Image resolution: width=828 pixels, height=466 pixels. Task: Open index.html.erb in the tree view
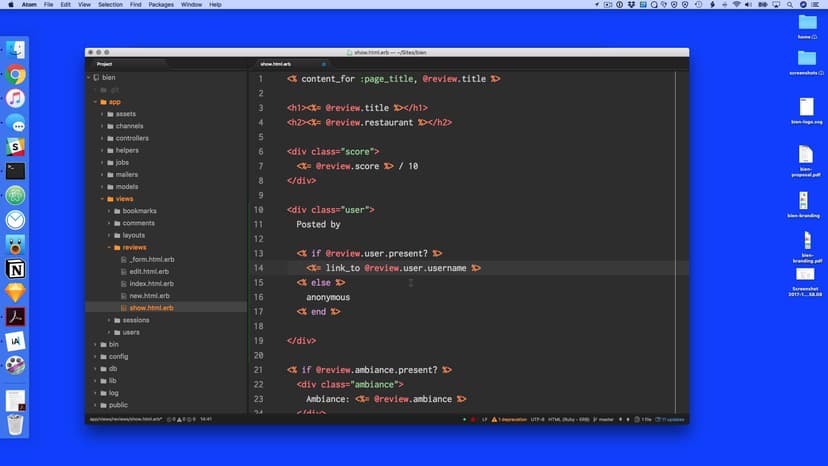coord(151,284)
